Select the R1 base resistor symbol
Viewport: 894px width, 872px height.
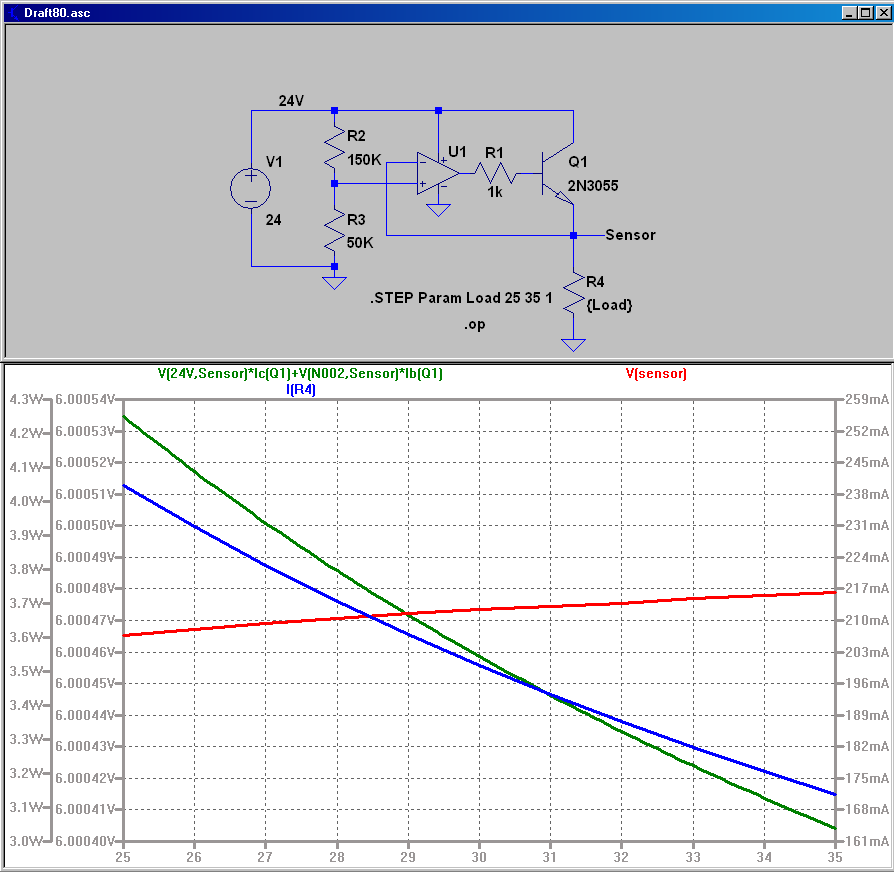point(495,173)
